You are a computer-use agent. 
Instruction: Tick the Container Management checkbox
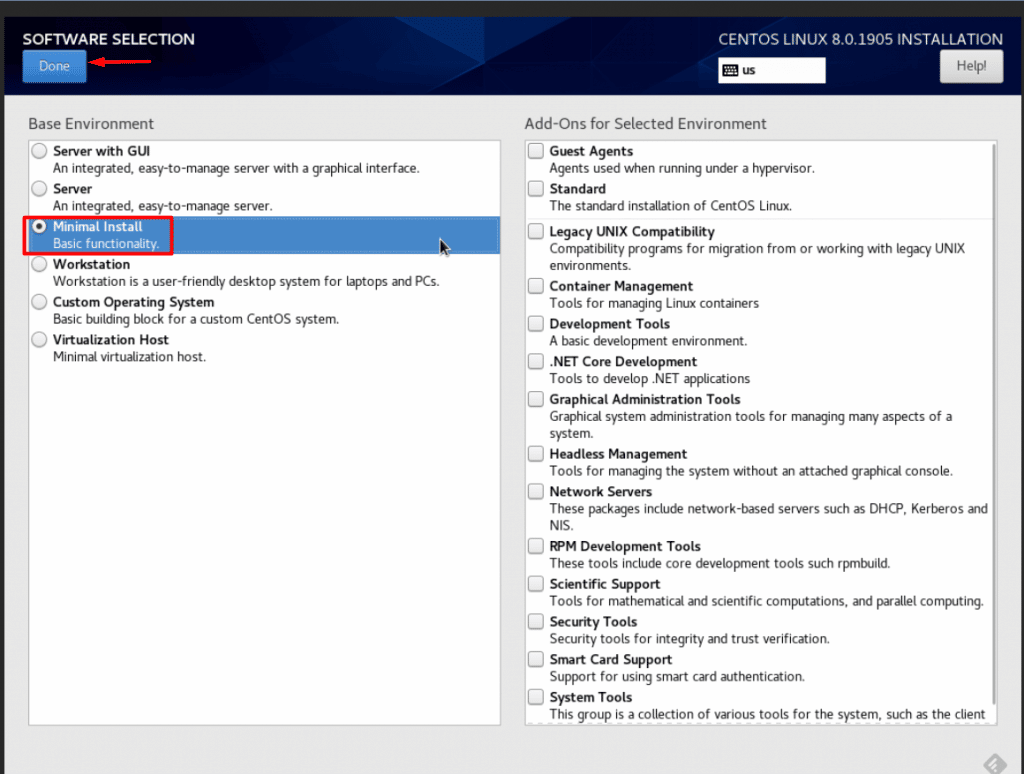point(536,286)
